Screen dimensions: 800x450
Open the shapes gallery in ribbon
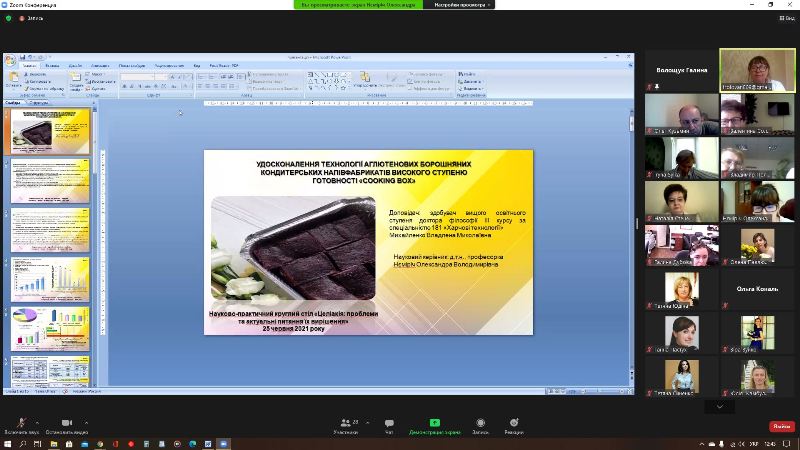point(329,81)
